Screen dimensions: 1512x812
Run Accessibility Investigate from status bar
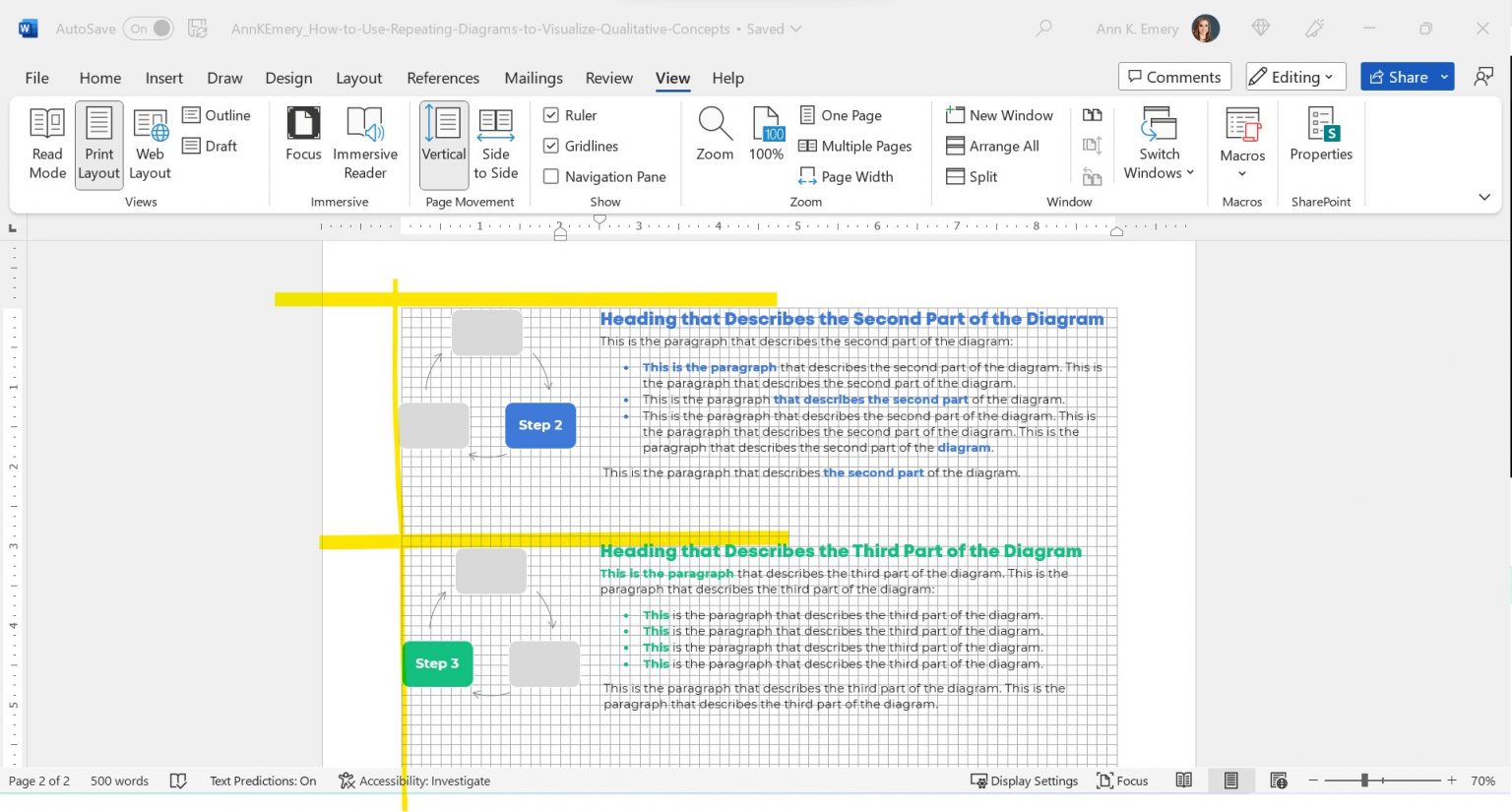pyautogui.click(x=415, y=781)
